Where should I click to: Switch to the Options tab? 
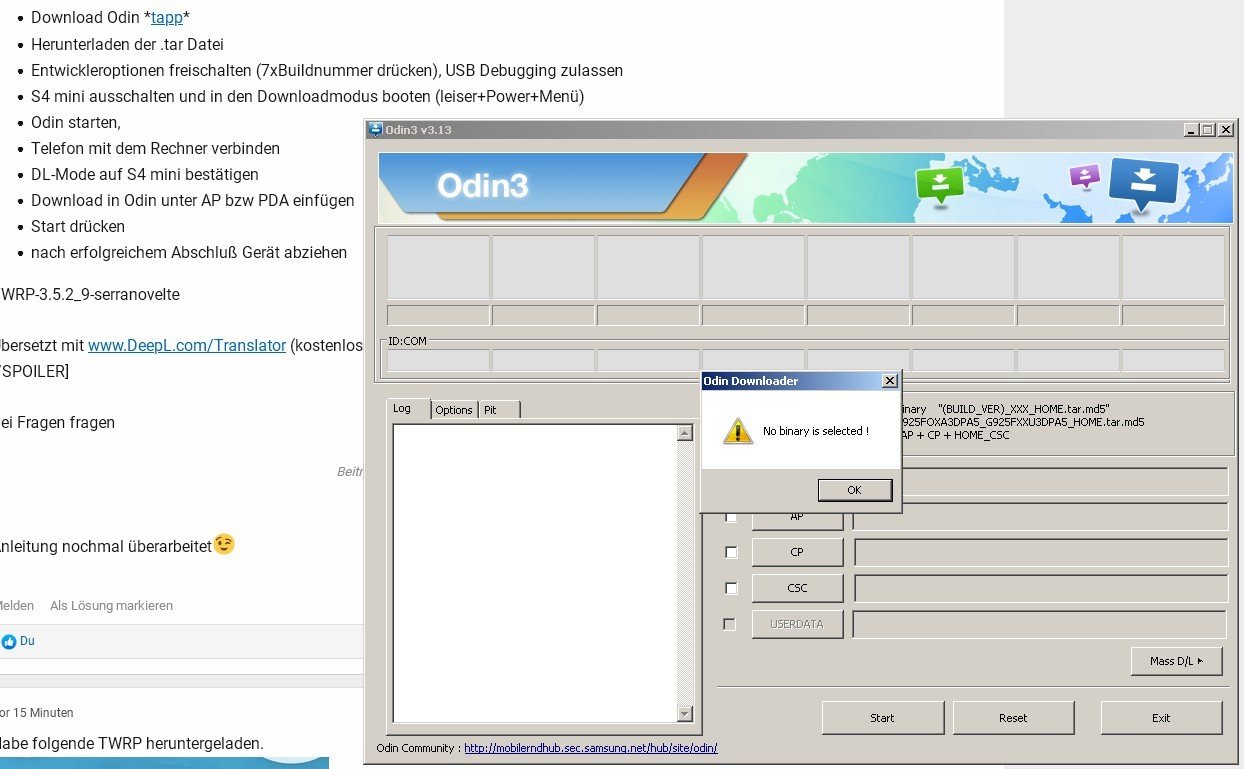point(454,410)
